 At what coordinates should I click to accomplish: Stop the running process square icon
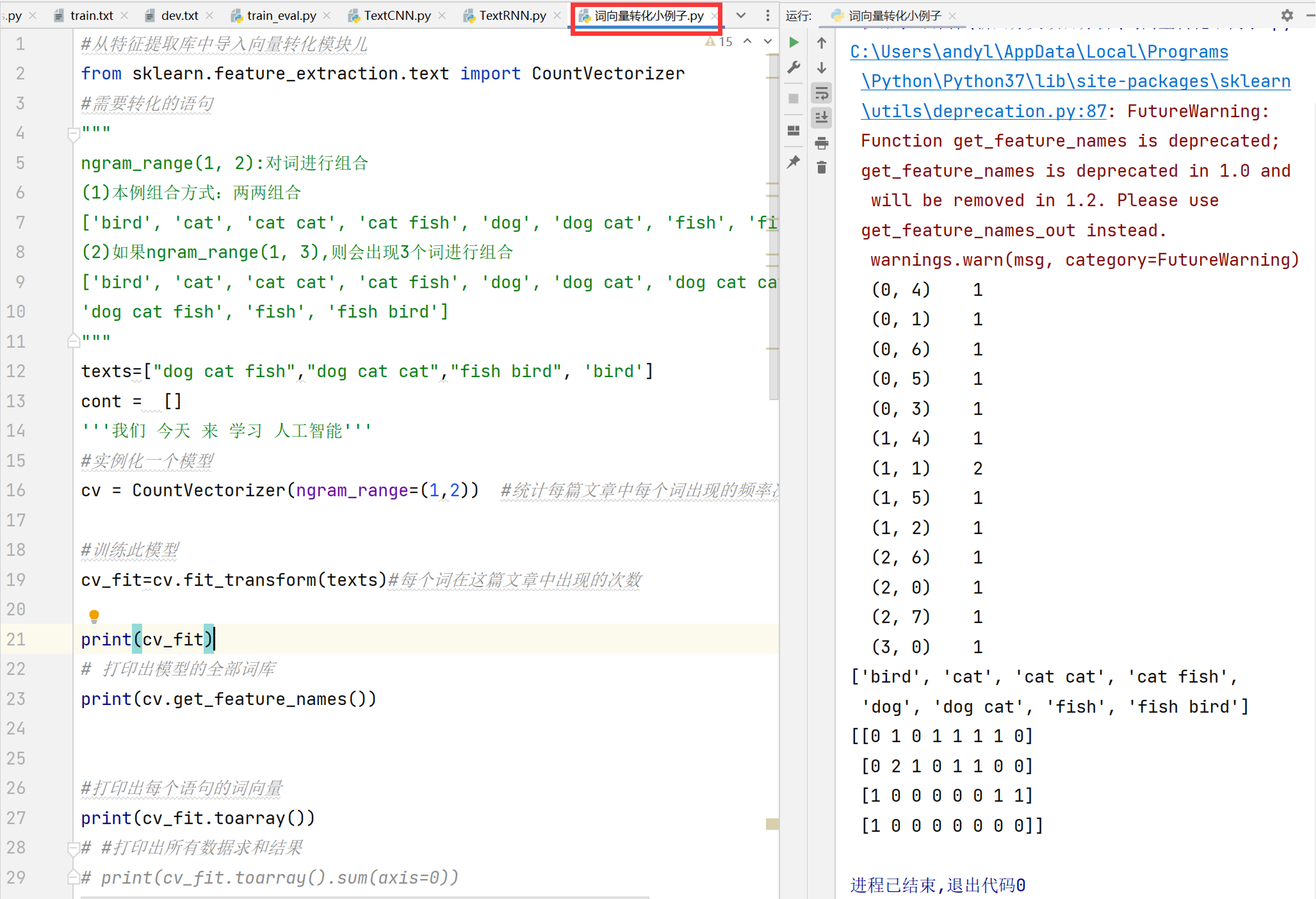[794, 98]
